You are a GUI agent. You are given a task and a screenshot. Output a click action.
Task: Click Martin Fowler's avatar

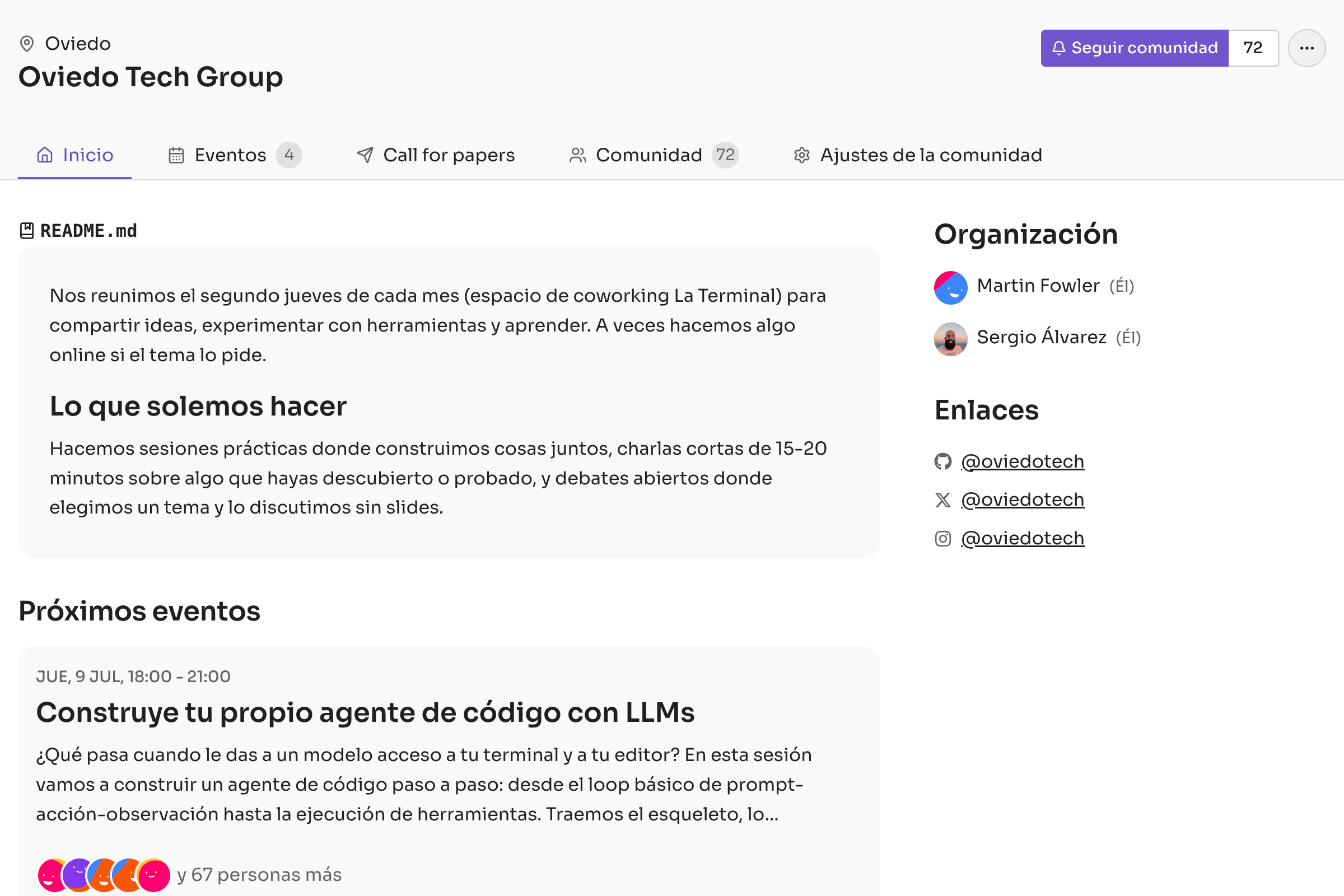coord(951,287)
